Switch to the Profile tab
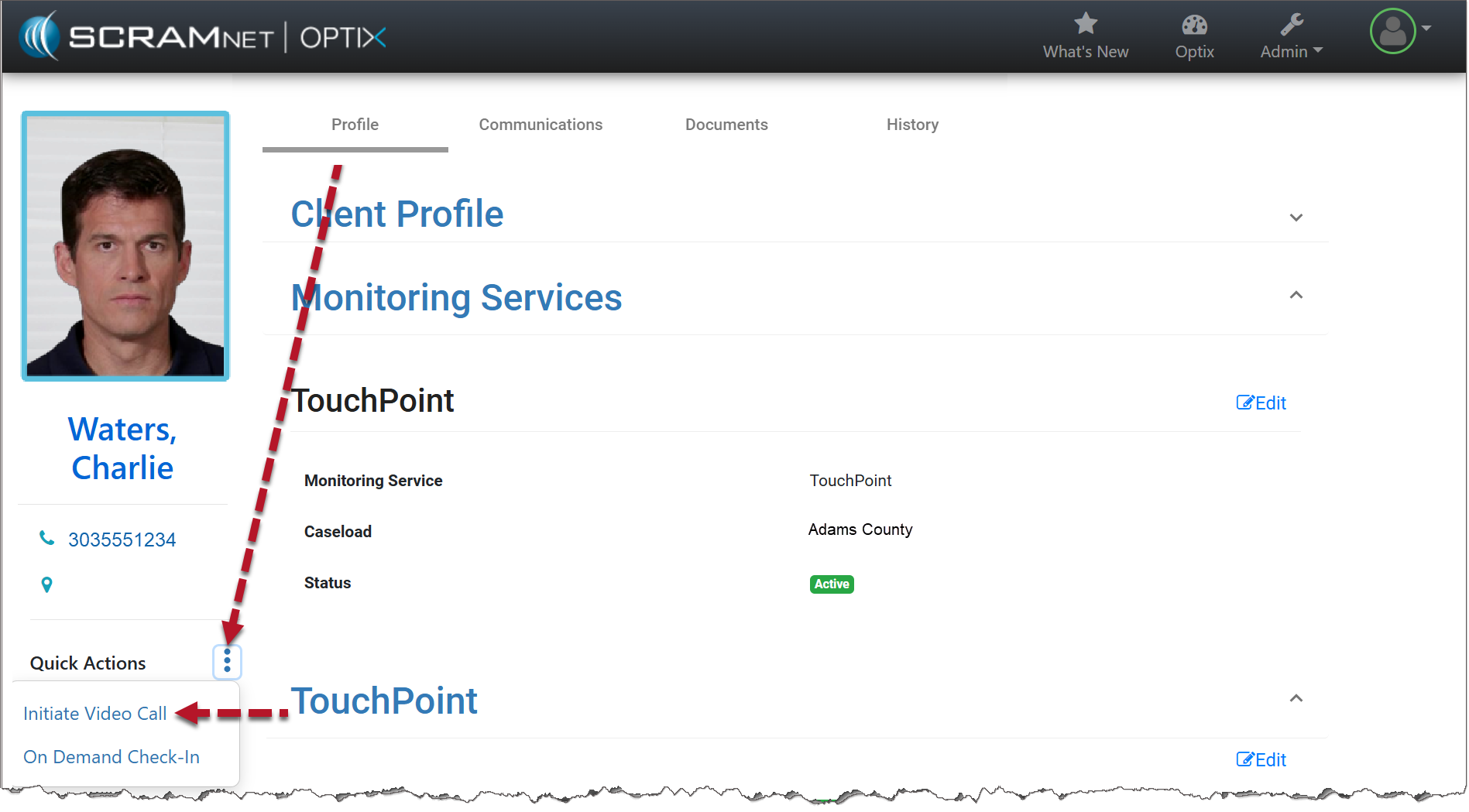Screen dimensions: 1469x812 355,125
